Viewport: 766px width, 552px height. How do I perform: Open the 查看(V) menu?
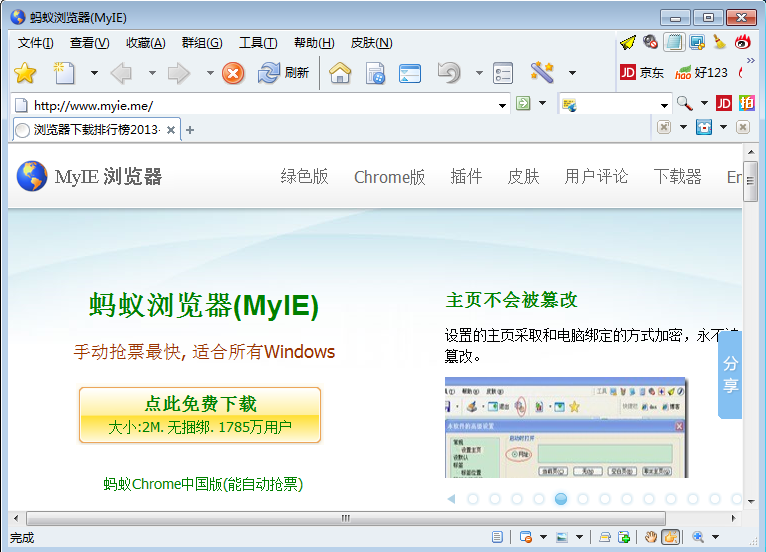[89, 43]
